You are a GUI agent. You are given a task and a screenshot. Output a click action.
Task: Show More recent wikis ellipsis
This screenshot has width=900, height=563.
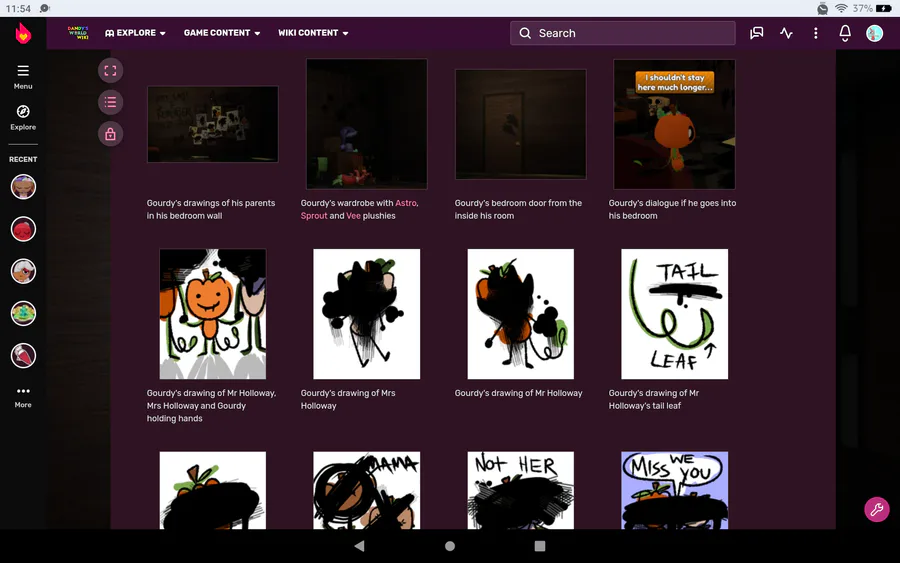click(x=23, y=397)
